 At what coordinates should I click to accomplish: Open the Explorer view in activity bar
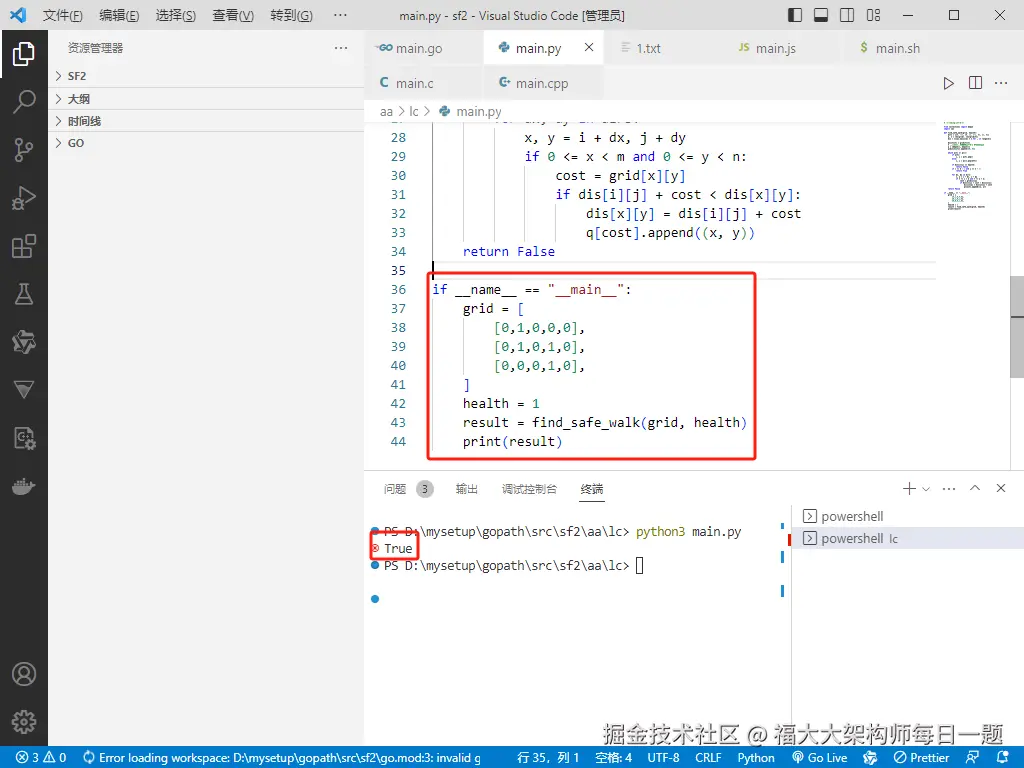pyautogui.click(x=24, y=54)
